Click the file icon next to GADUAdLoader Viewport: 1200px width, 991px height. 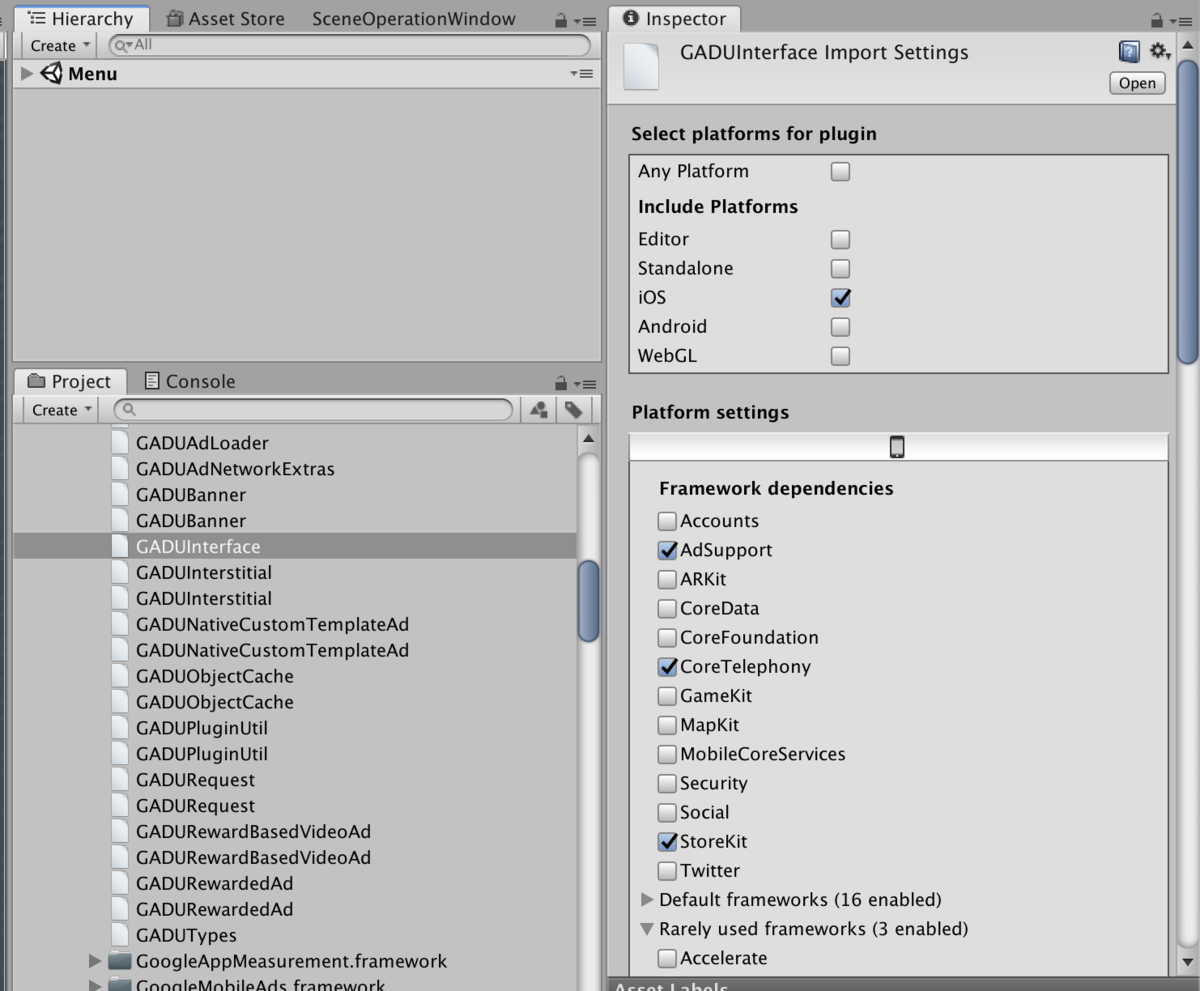coord(120,443)
